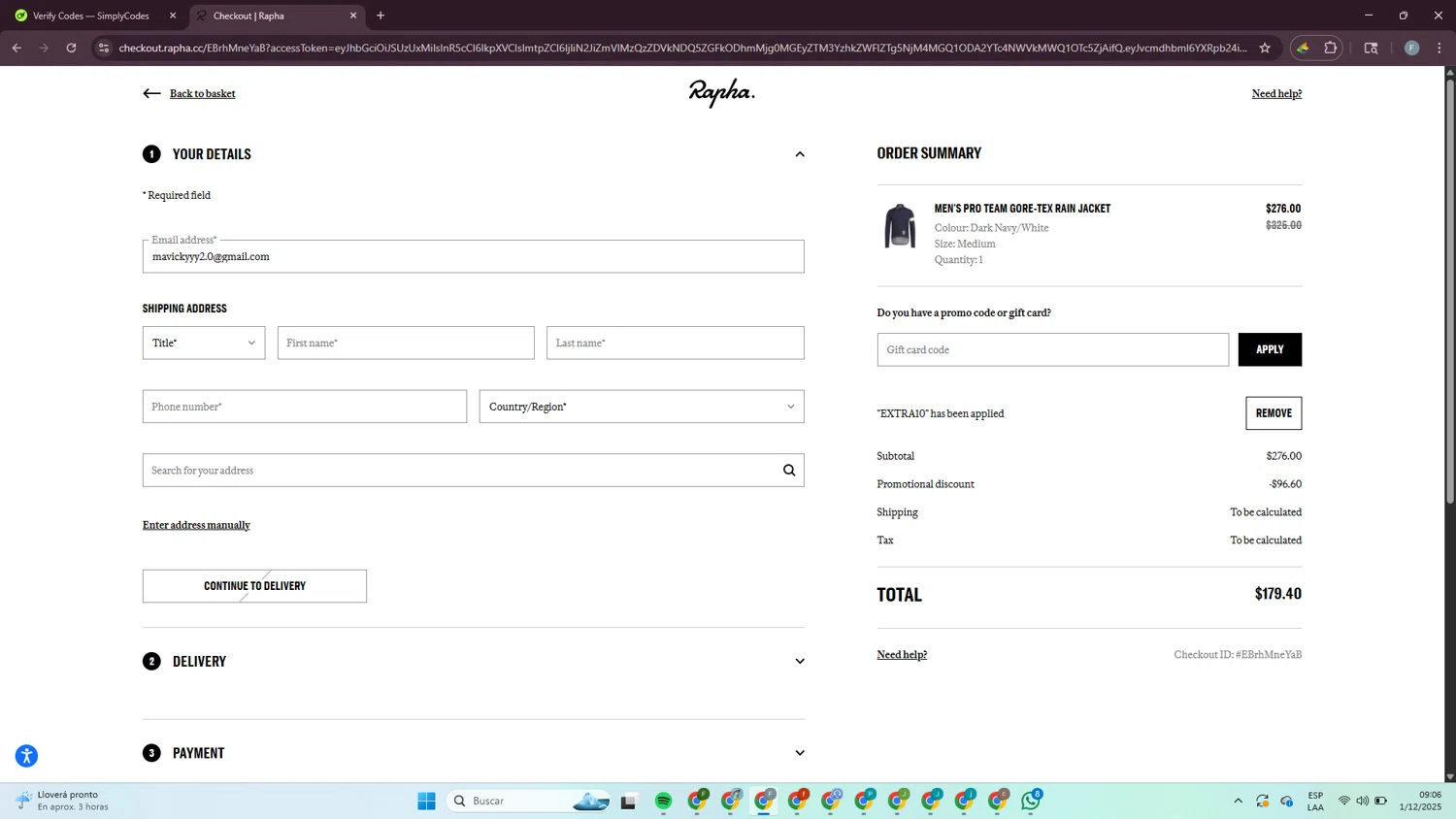
Task: Click the browser address bar URL
Action: tap(682, 48)
